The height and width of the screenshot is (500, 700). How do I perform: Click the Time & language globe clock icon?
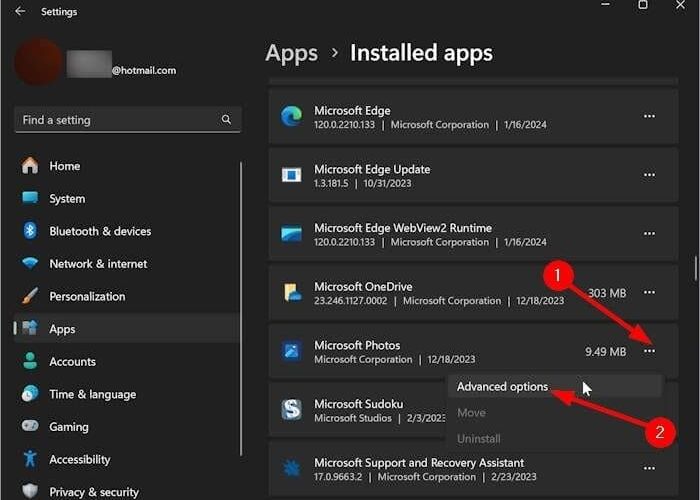[30, 393]
